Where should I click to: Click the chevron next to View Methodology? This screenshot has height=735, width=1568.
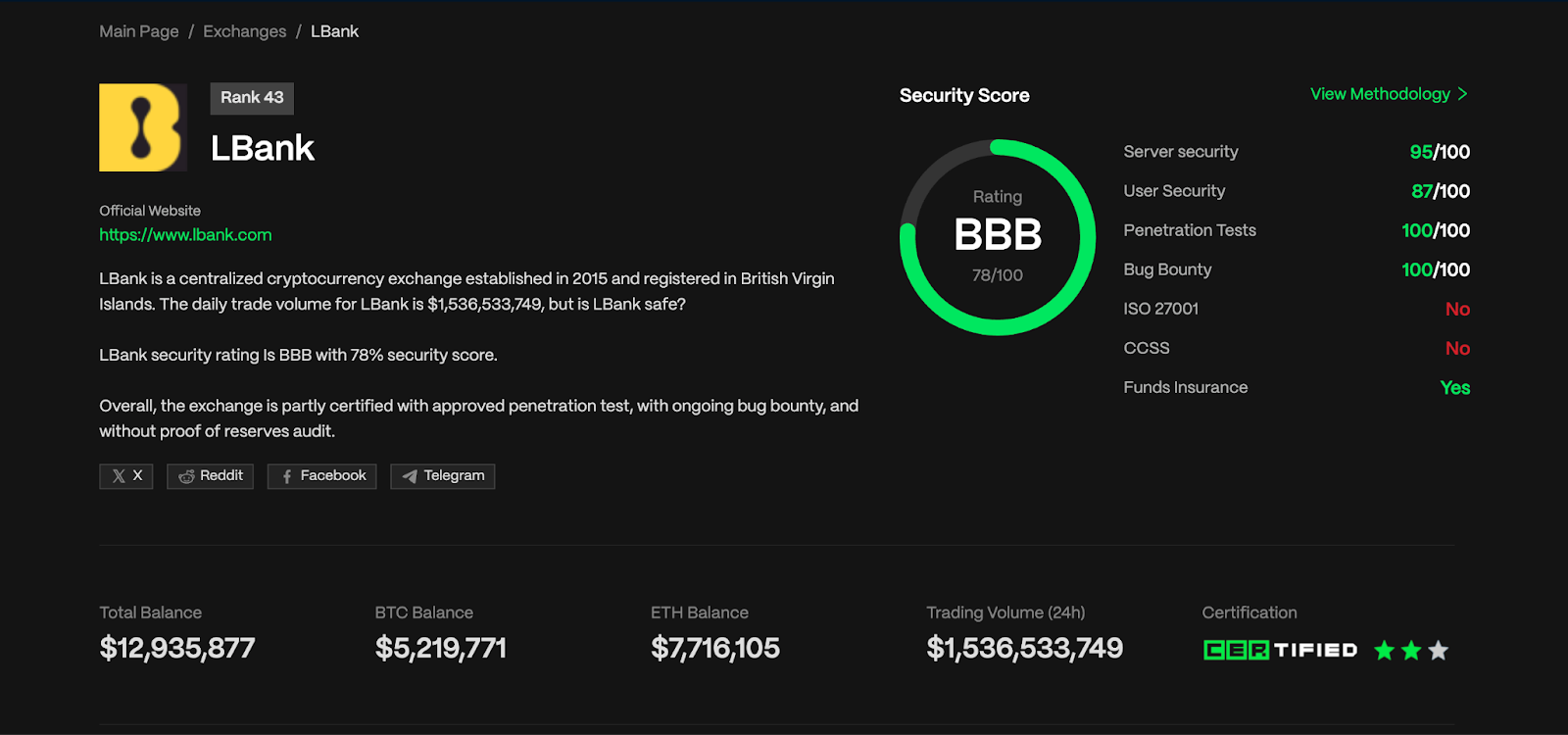click(x=1462, y=94)
